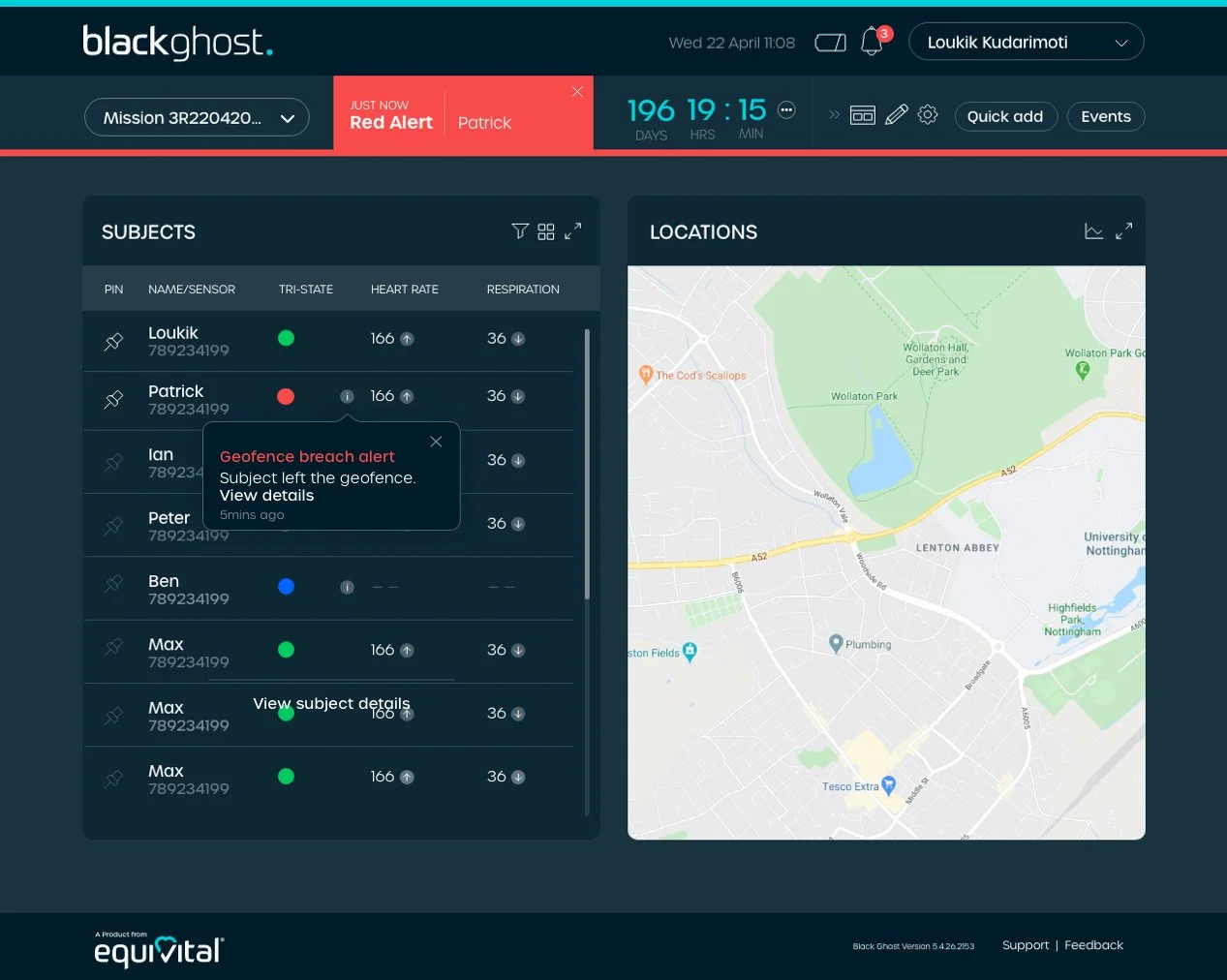Open the dashboard layout icon

tap(862, 115)
